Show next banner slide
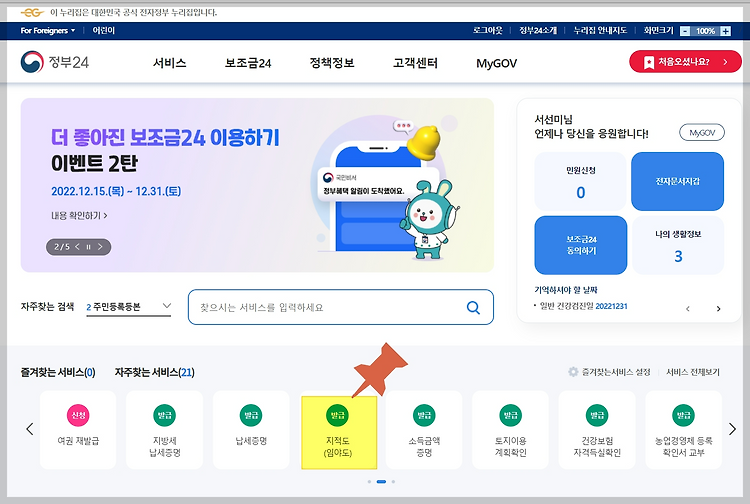Viewport: 750px width, 504px height. pos(100,247)
